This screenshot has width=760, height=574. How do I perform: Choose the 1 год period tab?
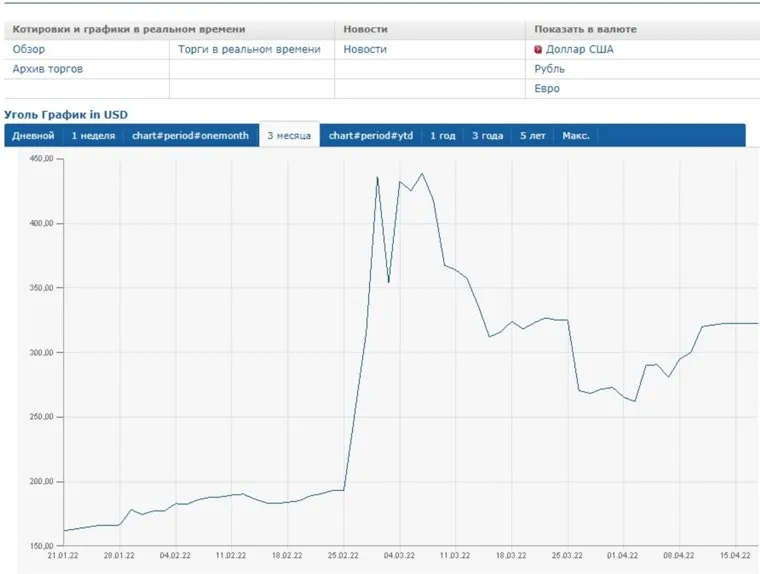coord(443,136)
